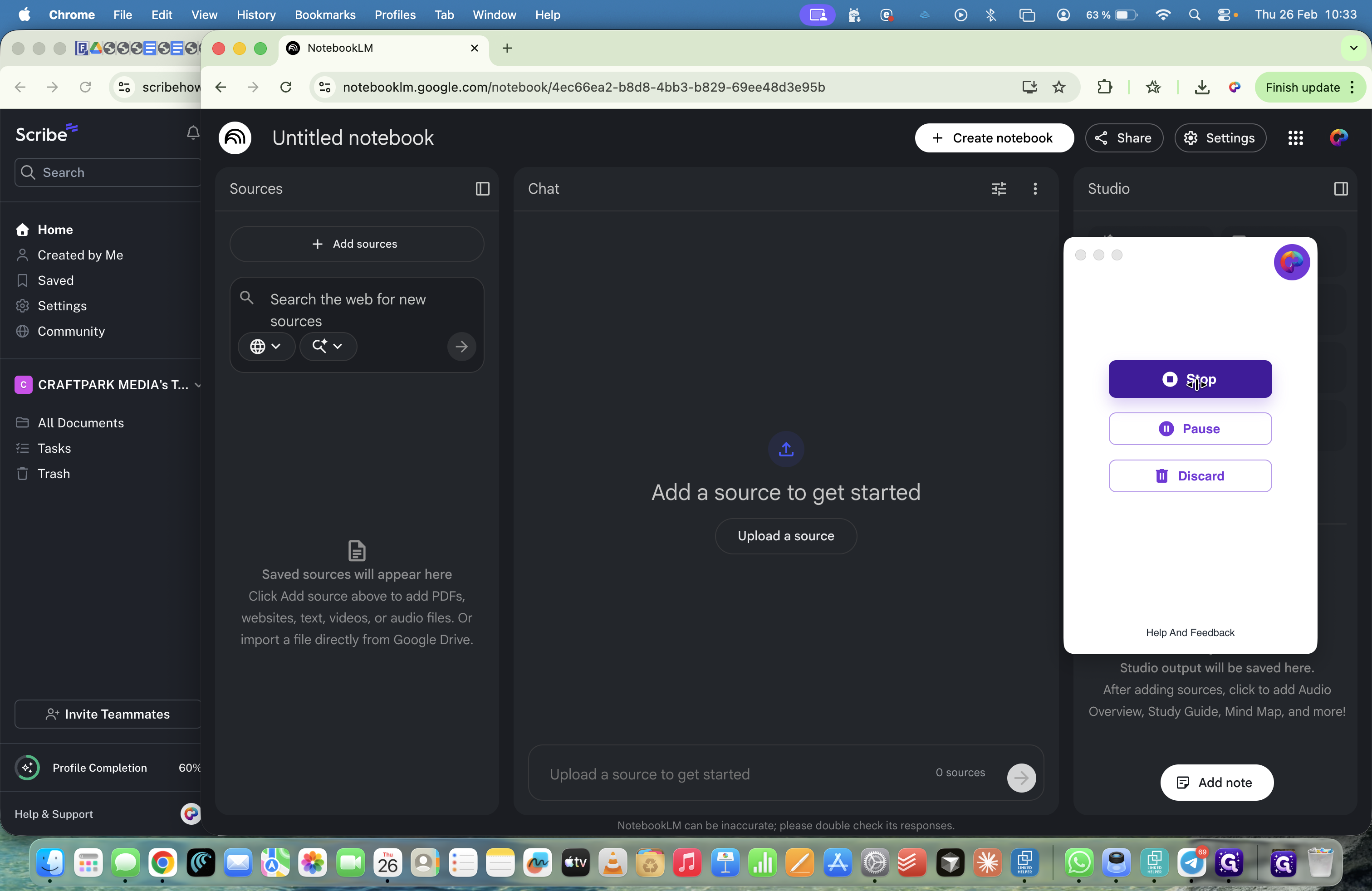The width and height of the screenshot is (1372, 891).
Task: Pause the Scribe recording
Action: click(x=1189, y=429)
